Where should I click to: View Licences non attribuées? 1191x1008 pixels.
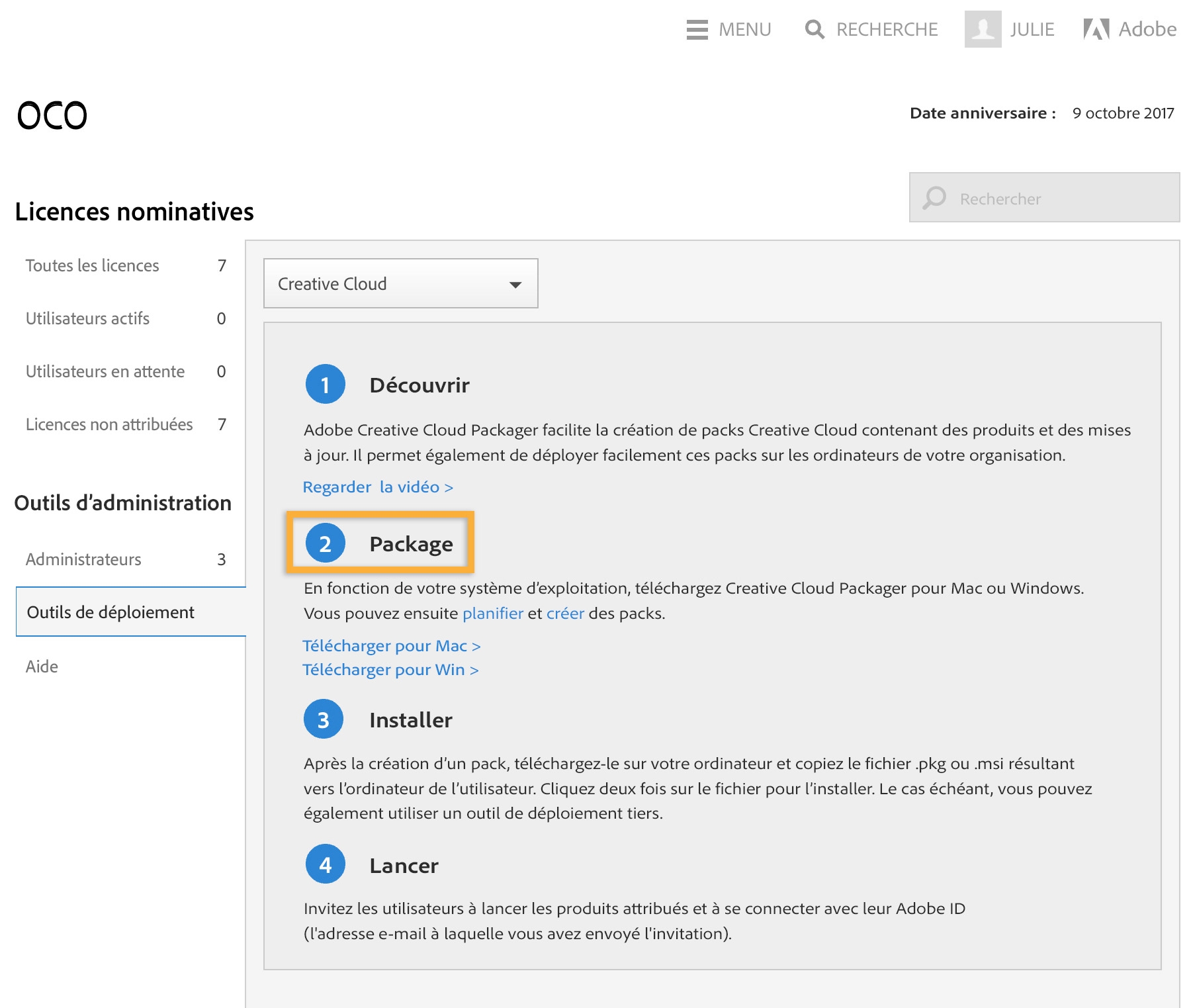[109, 424]
